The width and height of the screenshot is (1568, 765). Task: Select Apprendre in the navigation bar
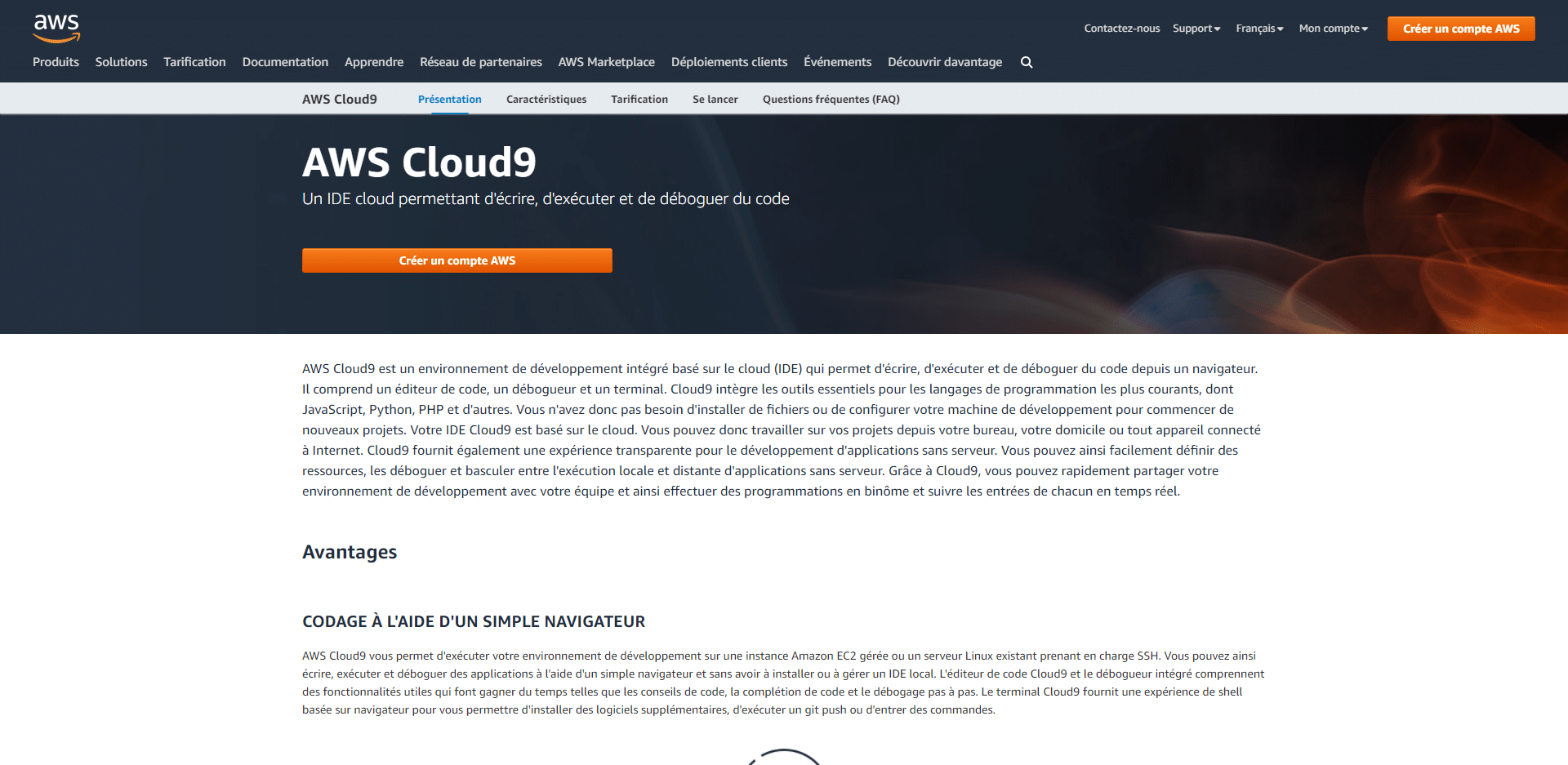point(374,62)
